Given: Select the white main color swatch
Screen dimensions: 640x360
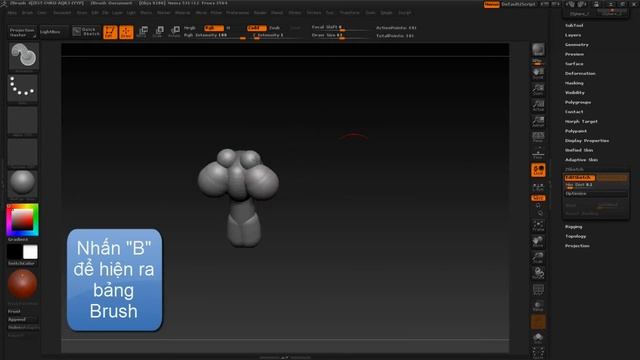Looking at the screenshot, I should 30,252.
